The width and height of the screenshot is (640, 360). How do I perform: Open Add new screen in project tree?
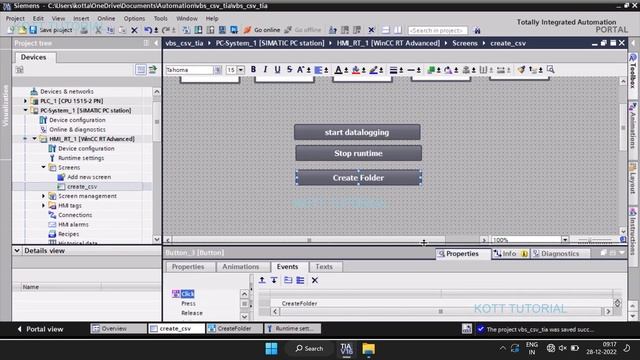point(89,177)
